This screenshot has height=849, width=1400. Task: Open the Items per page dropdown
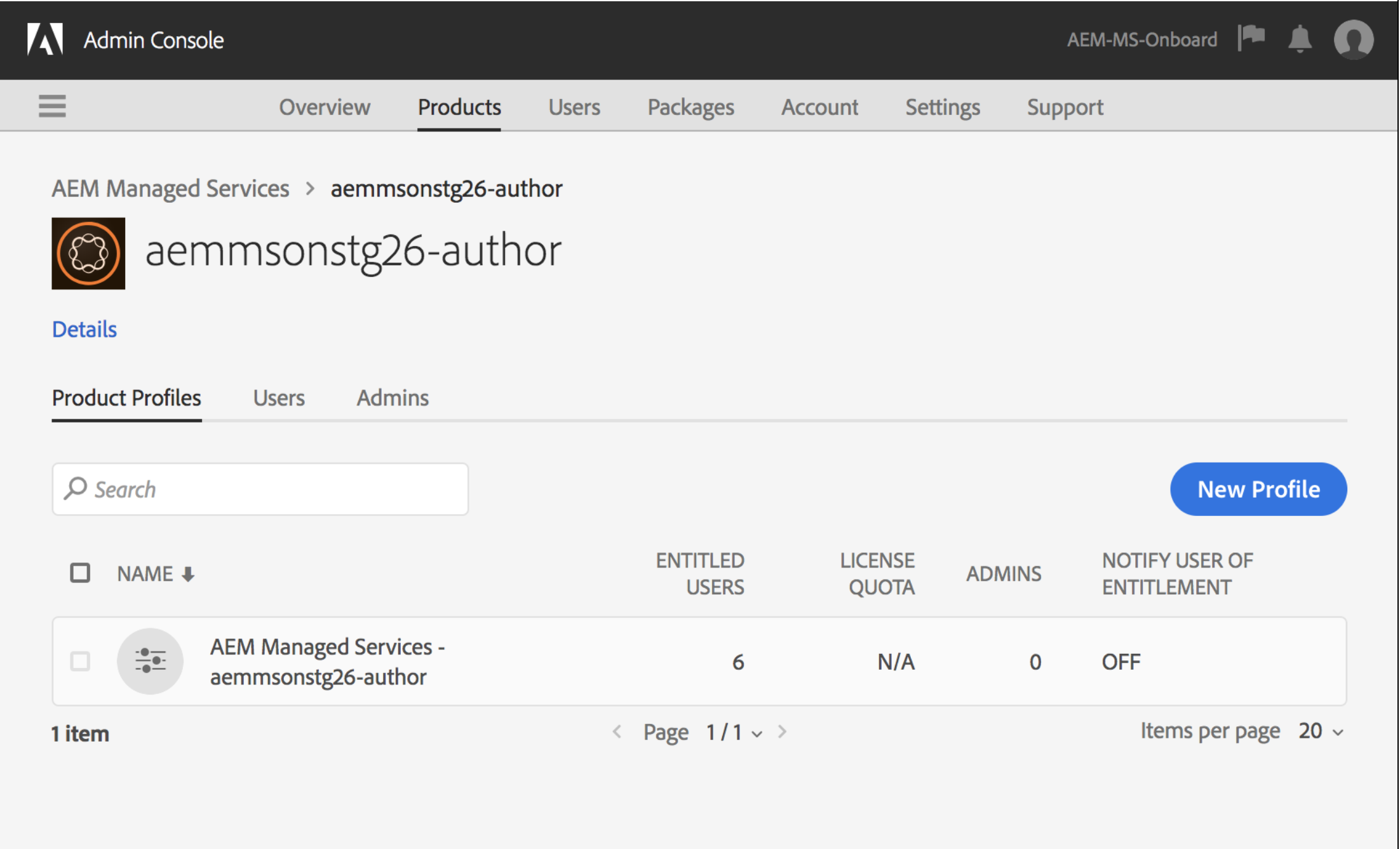(1321, 731)
